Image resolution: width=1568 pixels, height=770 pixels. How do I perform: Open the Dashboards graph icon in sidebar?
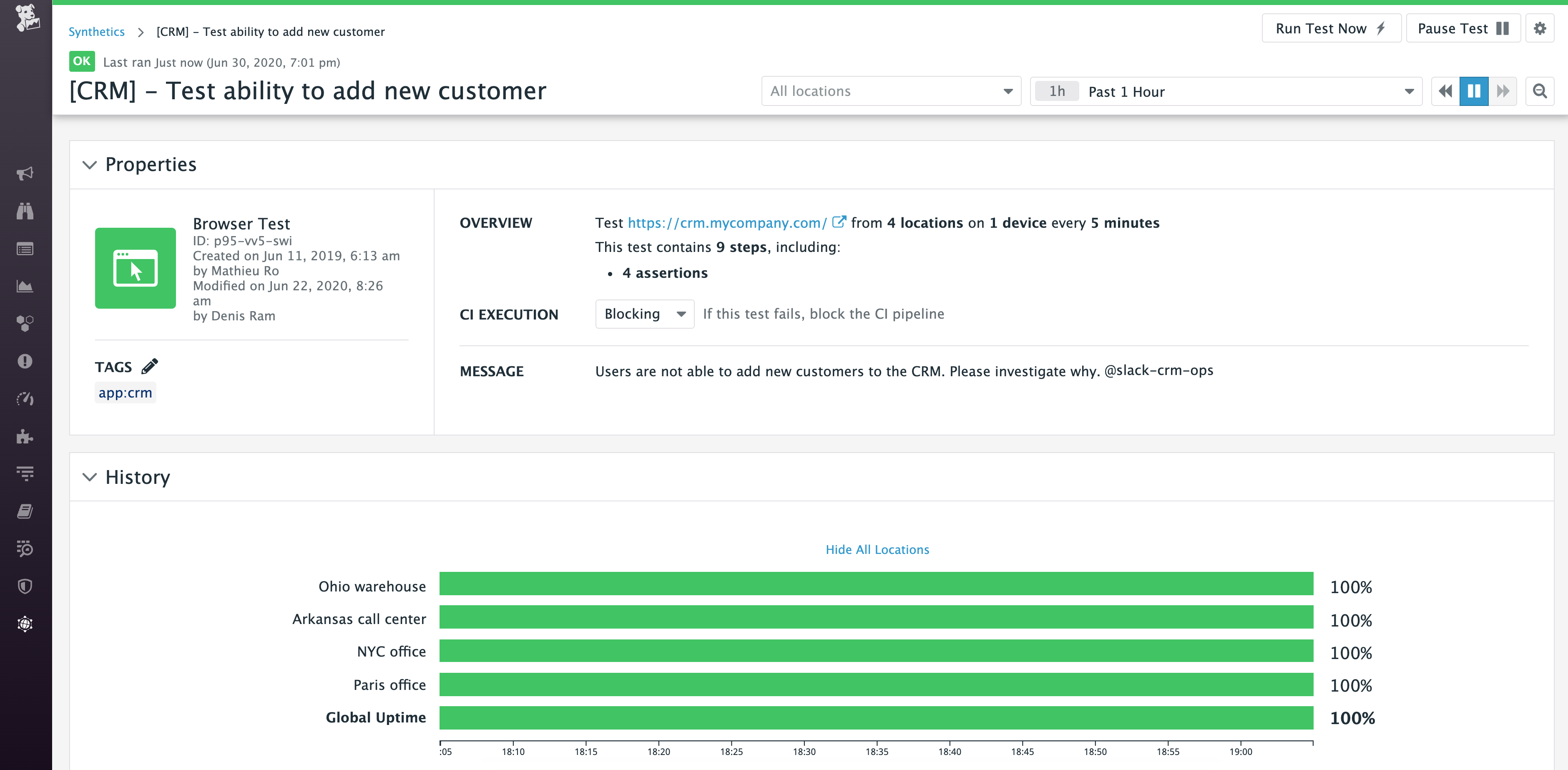(25, 286)
